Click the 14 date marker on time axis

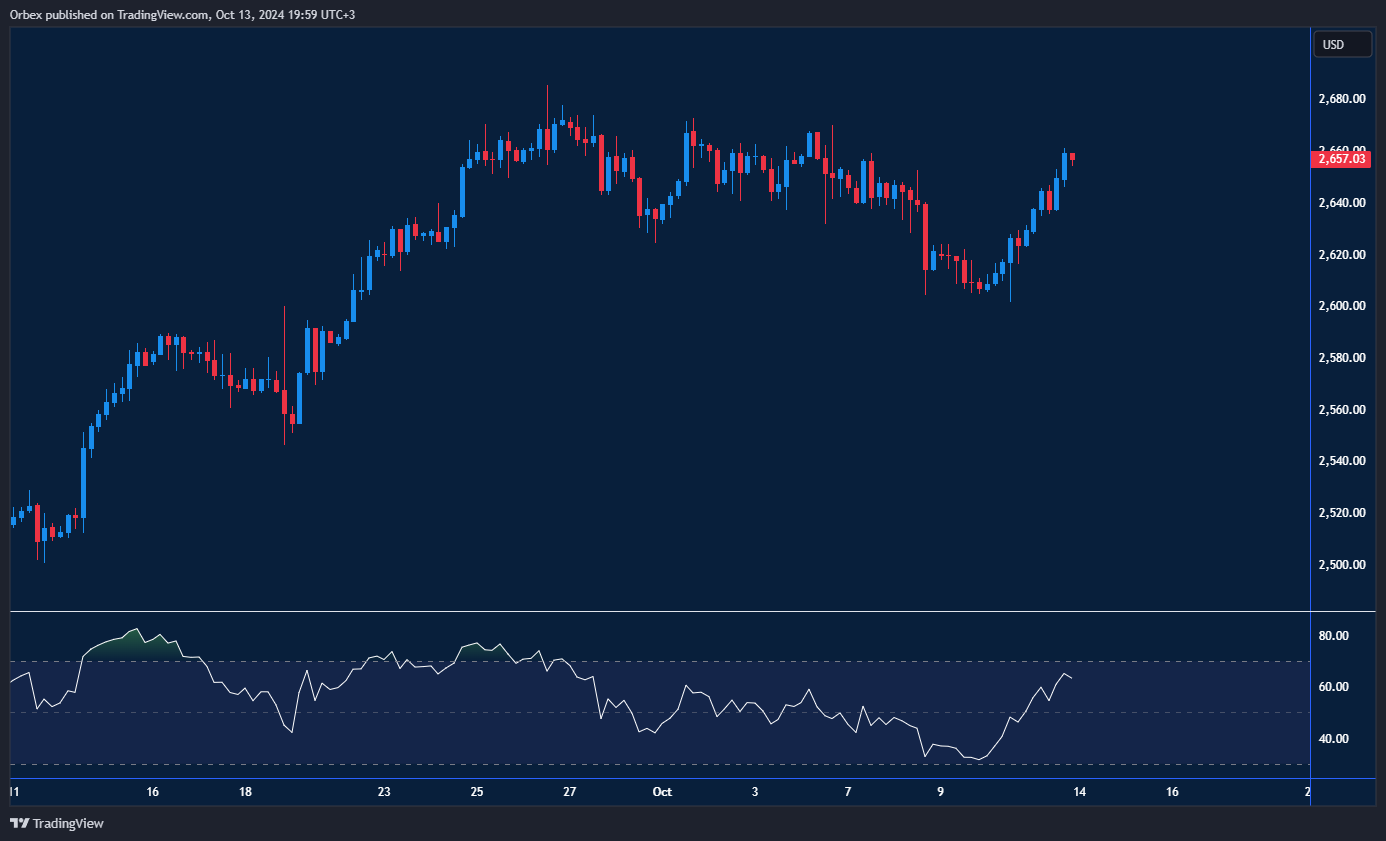tap(1080, 792)
